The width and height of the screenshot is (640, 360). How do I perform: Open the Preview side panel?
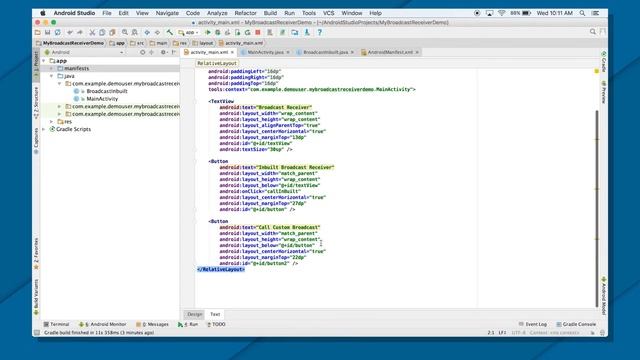(x=603, y=92)
